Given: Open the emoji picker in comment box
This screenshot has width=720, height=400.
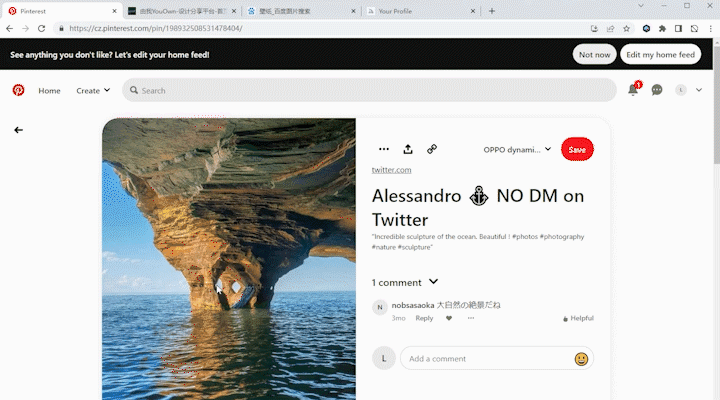Looking at the screenshot, I should tap(581, 359).
